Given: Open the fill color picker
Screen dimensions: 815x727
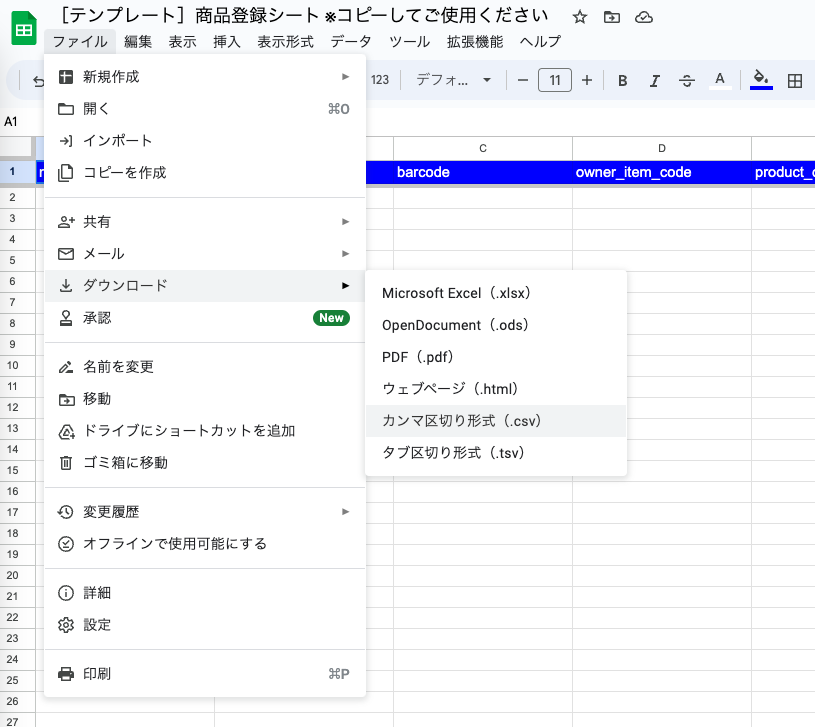Looking at the screenshot, I should [x=761, y=80].
